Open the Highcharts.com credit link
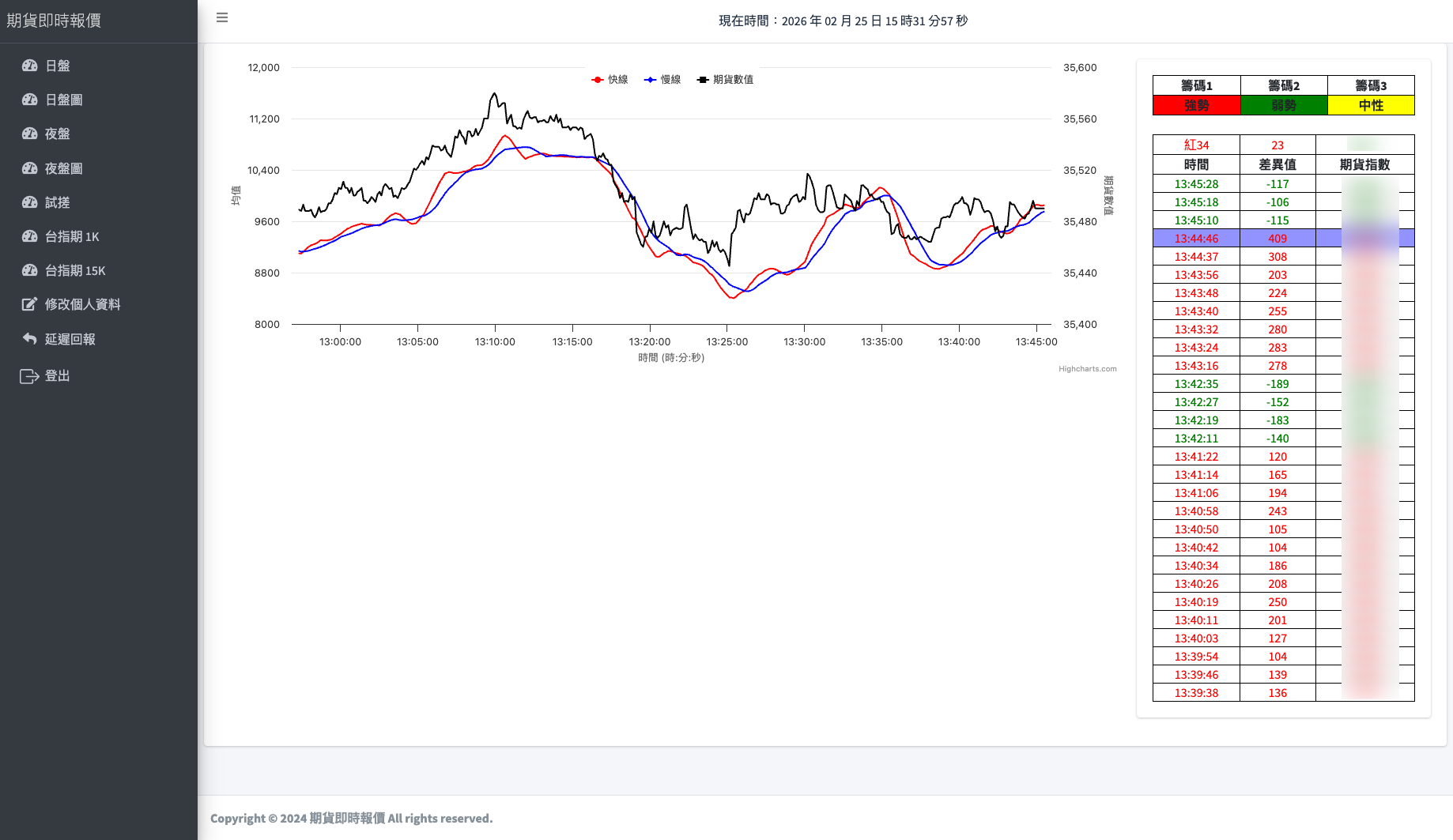 tap(1087, 369)
